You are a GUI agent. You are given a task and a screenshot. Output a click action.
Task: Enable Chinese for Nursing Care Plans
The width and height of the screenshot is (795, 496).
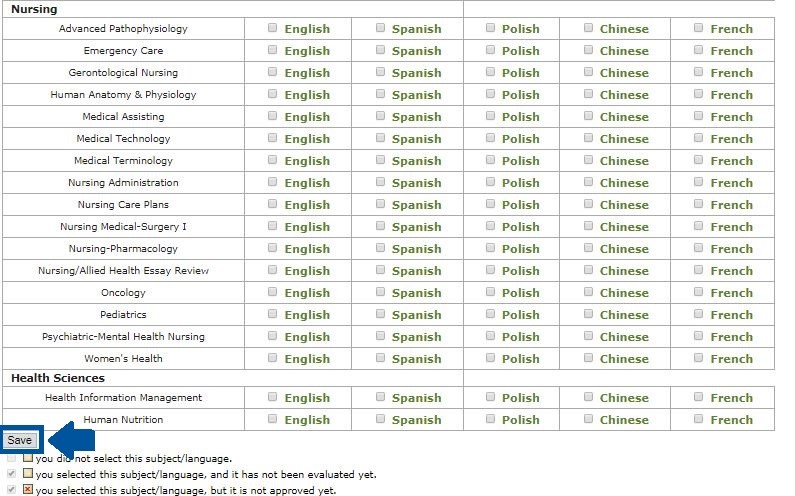(x=588, y=204)
